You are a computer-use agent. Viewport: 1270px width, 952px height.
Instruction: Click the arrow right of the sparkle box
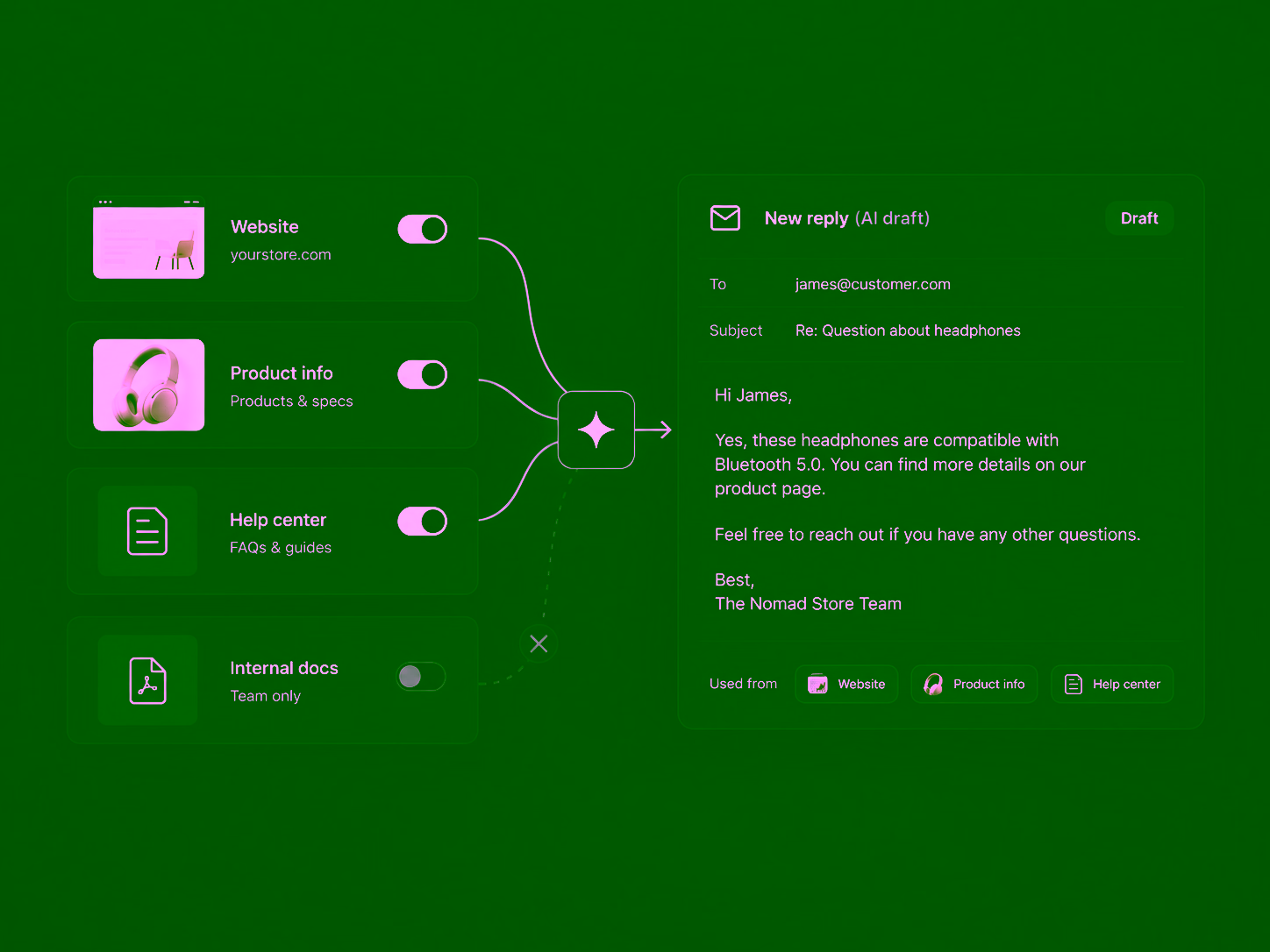click(653, 430)
